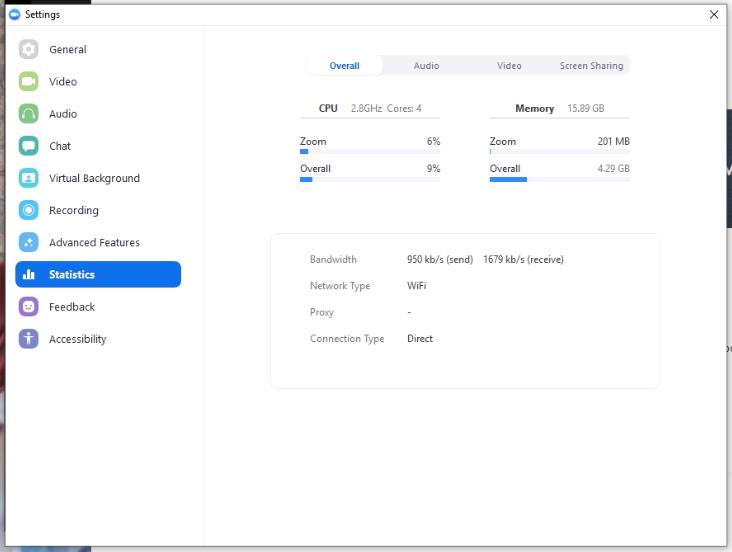This screenshot has height=552, width=732.
Task: Open the Virtual Background icon
Action: (28, 178)
